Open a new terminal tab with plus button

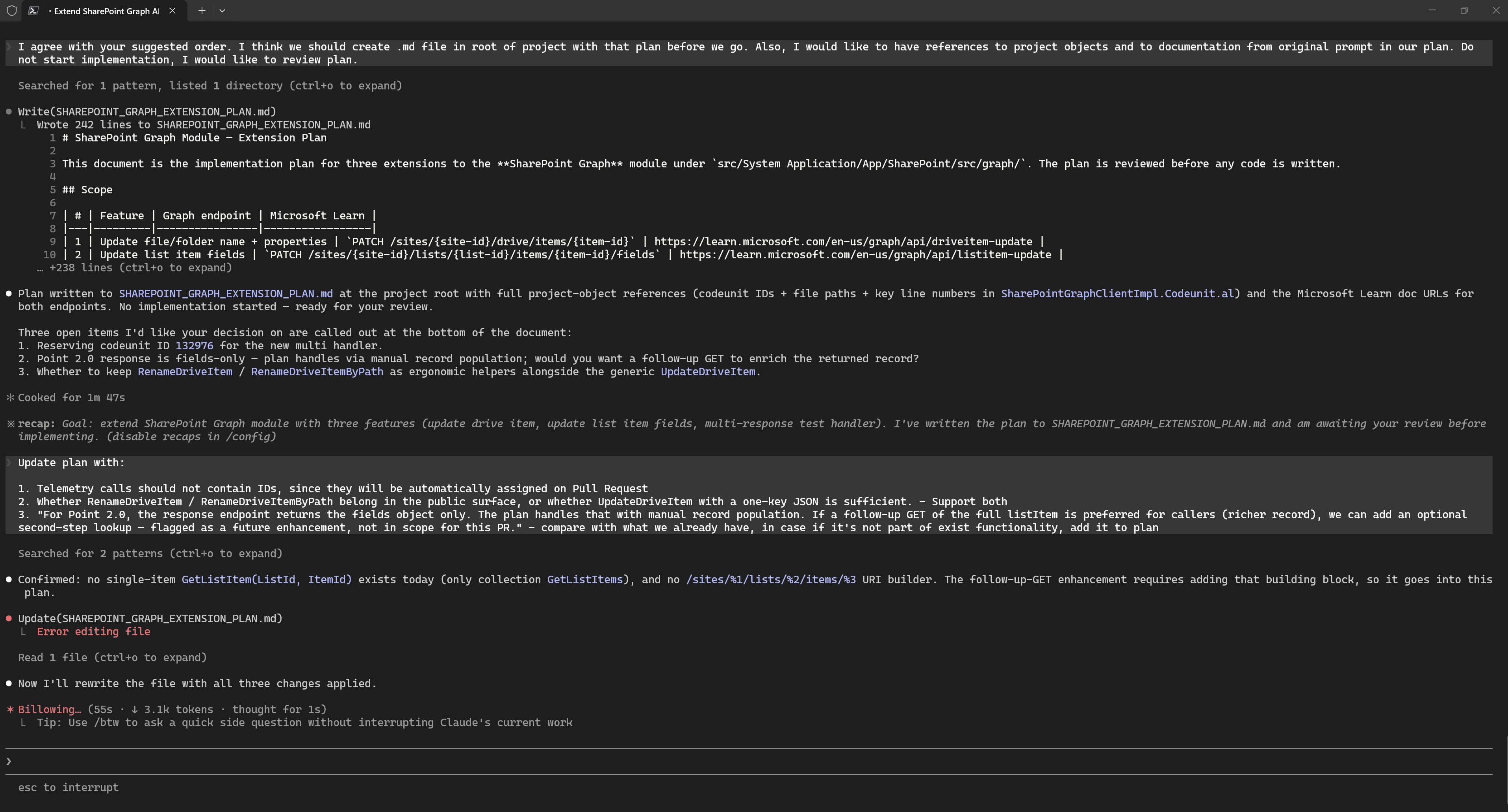pyautogui.click(x=201, y=11)
